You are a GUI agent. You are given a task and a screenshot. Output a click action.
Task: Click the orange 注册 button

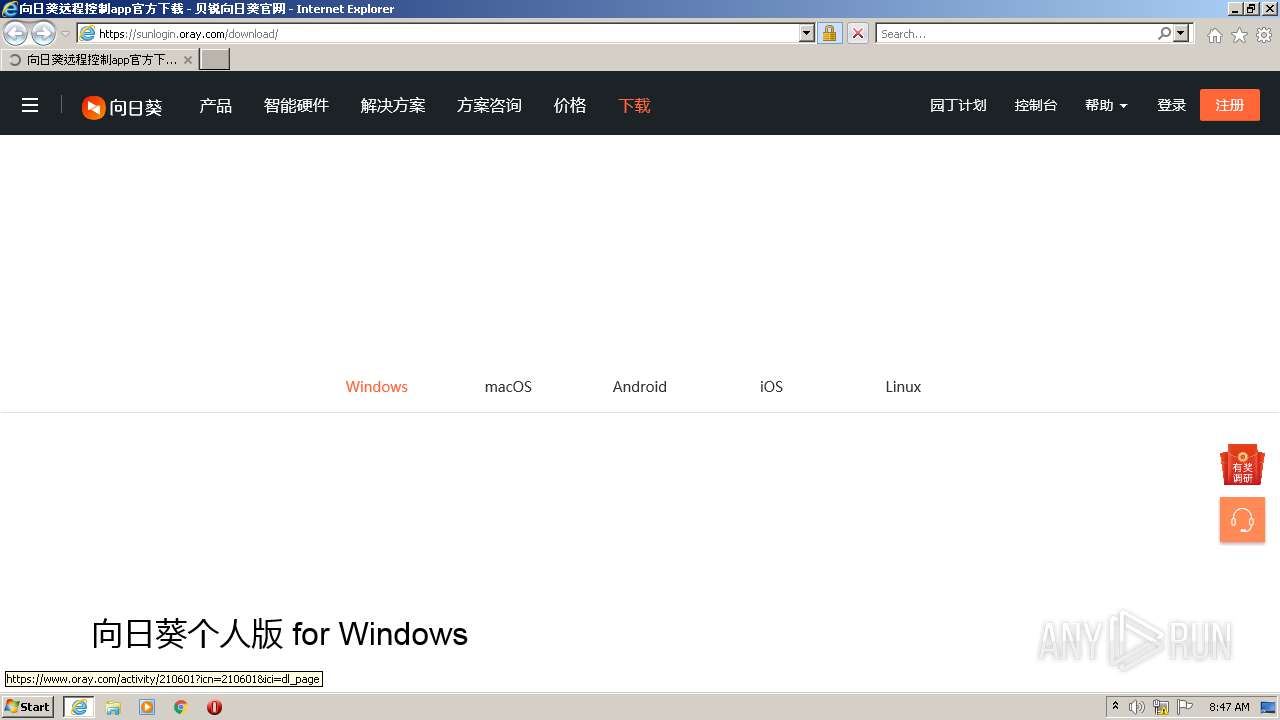click(x=1230, y=105)
